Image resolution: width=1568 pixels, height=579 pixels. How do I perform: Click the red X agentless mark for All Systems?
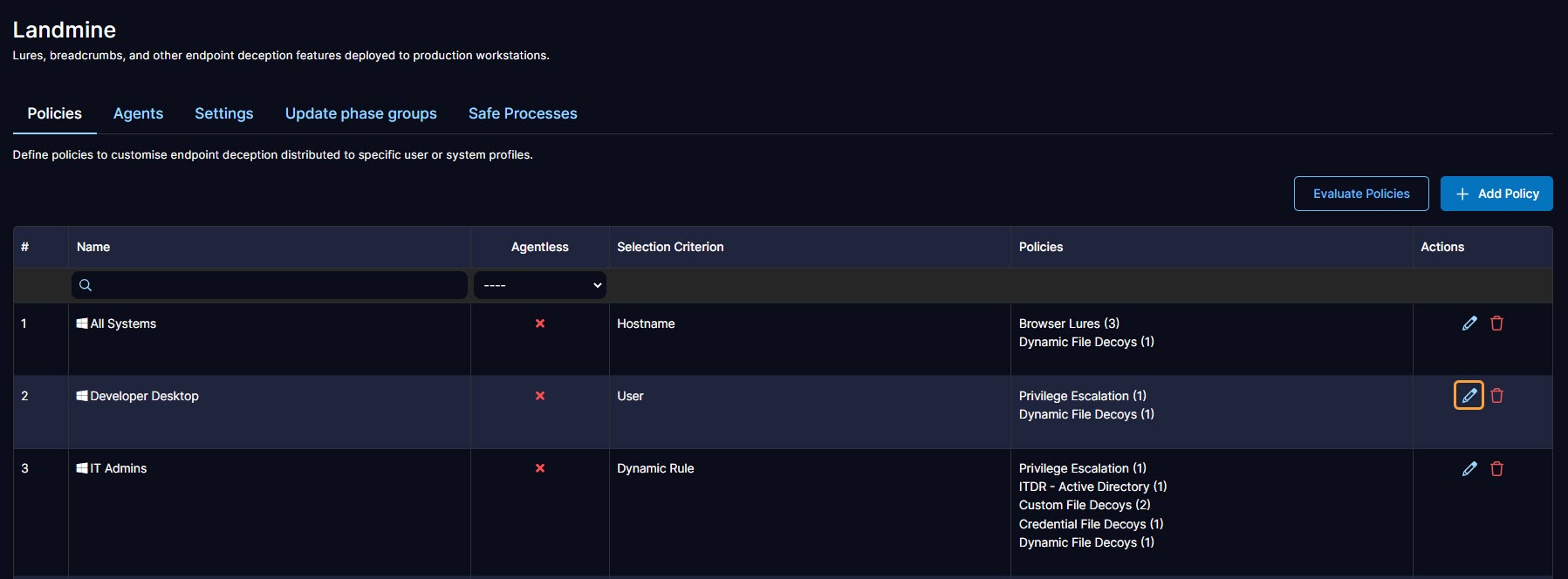(540, 324)
